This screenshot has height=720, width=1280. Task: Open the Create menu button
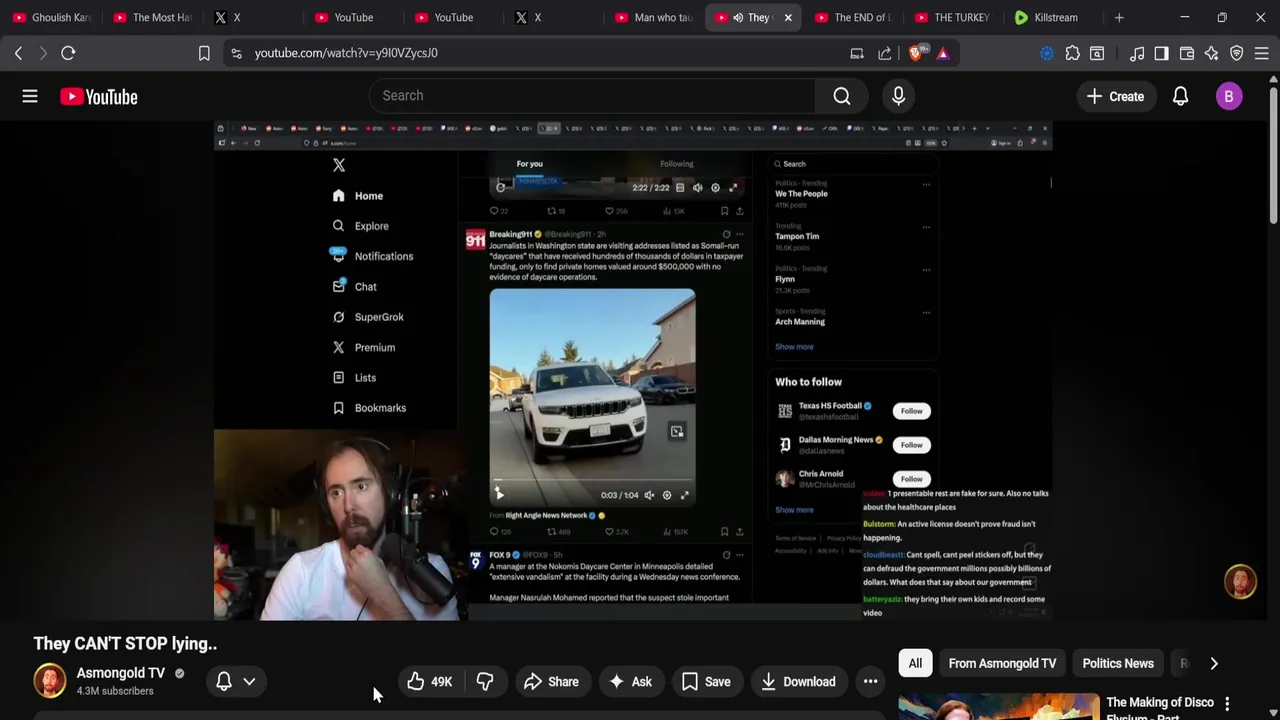(x=1116, y=96)
